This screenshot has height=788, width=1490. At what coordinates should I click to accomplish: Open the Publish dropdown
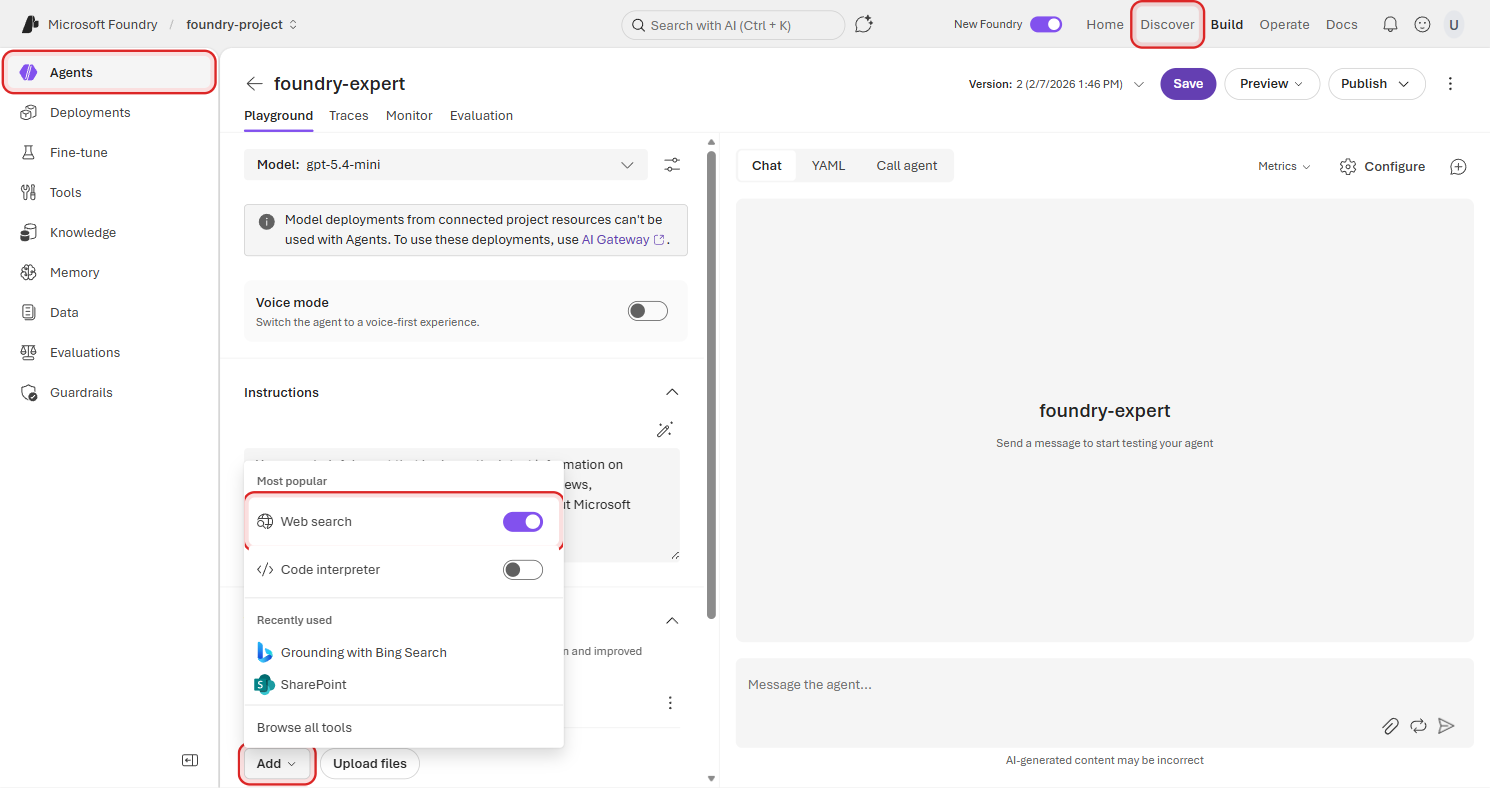click(x=1377, y=84)
